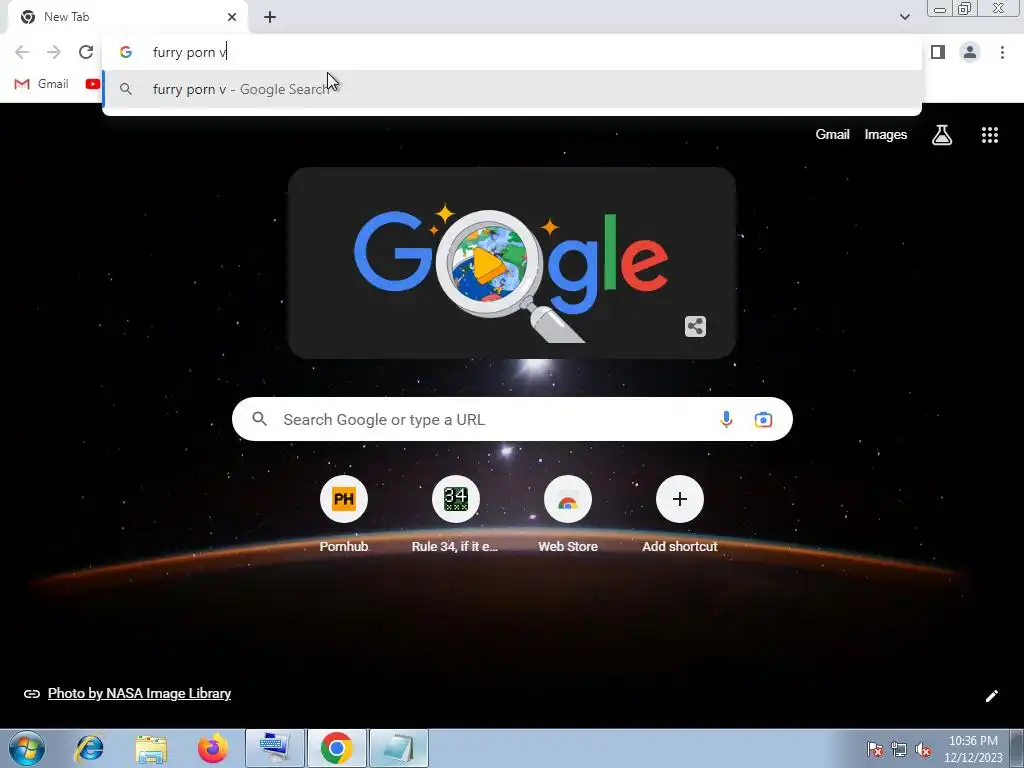The image size is (1024, 768).
Task: Click the Action Center flag tray icon
Action: pos(875,749)
